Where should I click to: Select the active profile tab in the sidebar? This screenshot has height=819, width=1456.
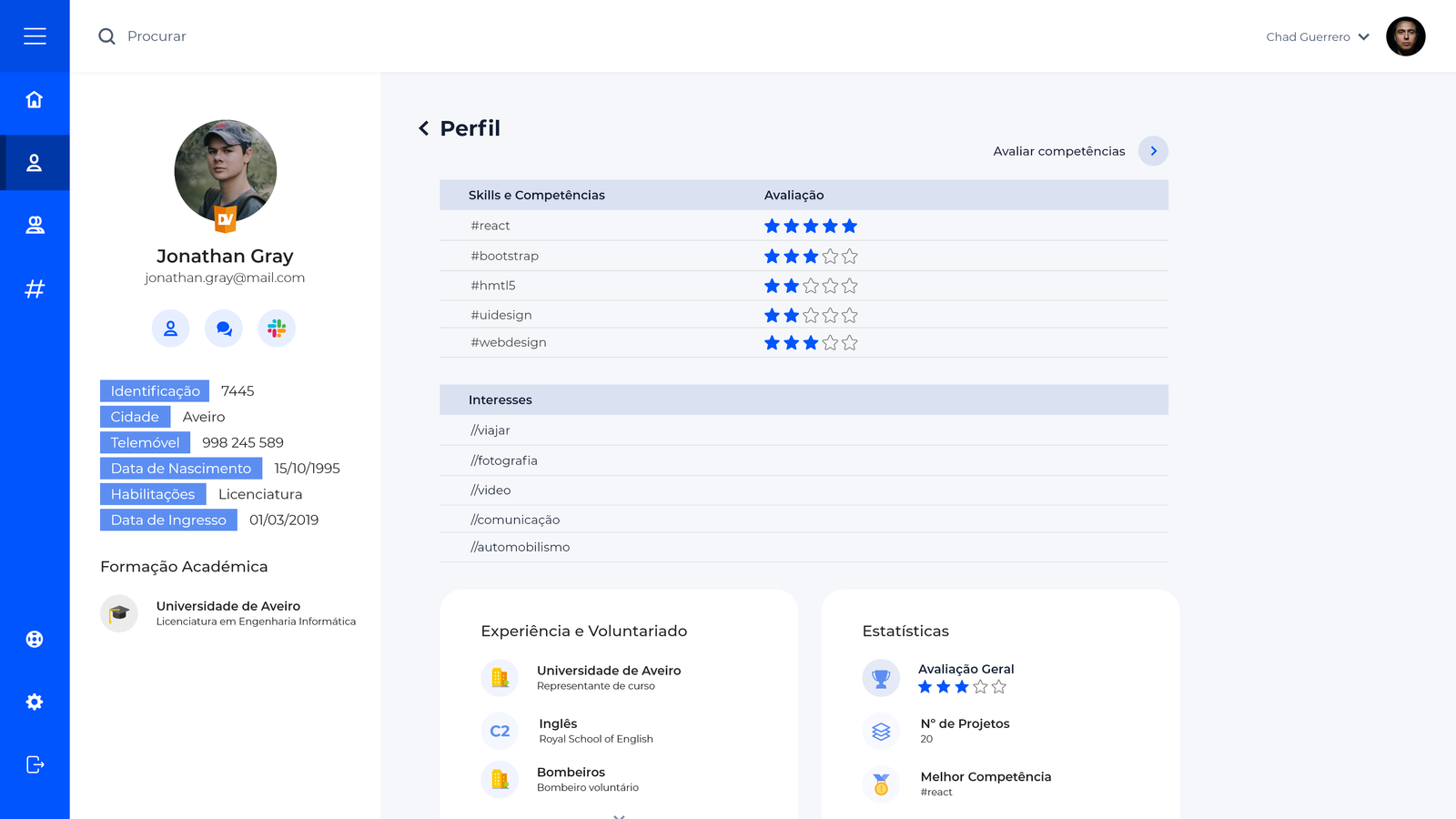click(35, 163)
